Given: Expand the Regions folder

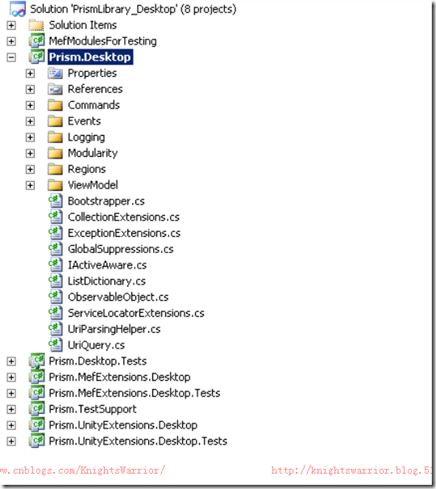Looking at the screenshot, I should [x=30, y=169].
